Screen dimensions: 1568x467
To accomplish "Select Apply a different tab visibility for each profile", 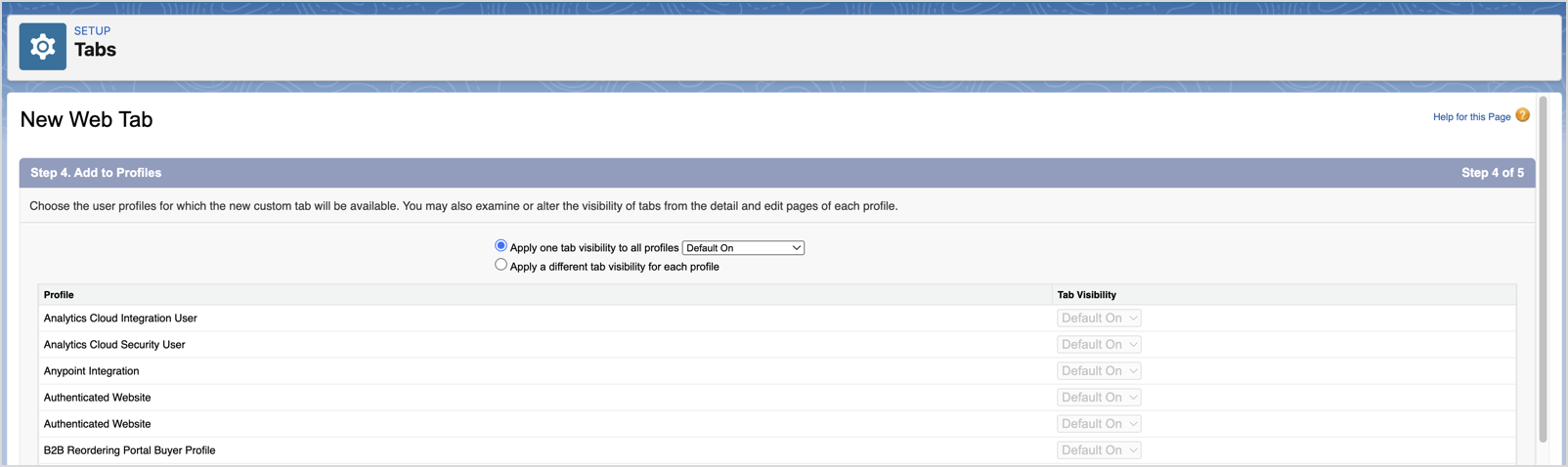I will [x=501, y=264].
